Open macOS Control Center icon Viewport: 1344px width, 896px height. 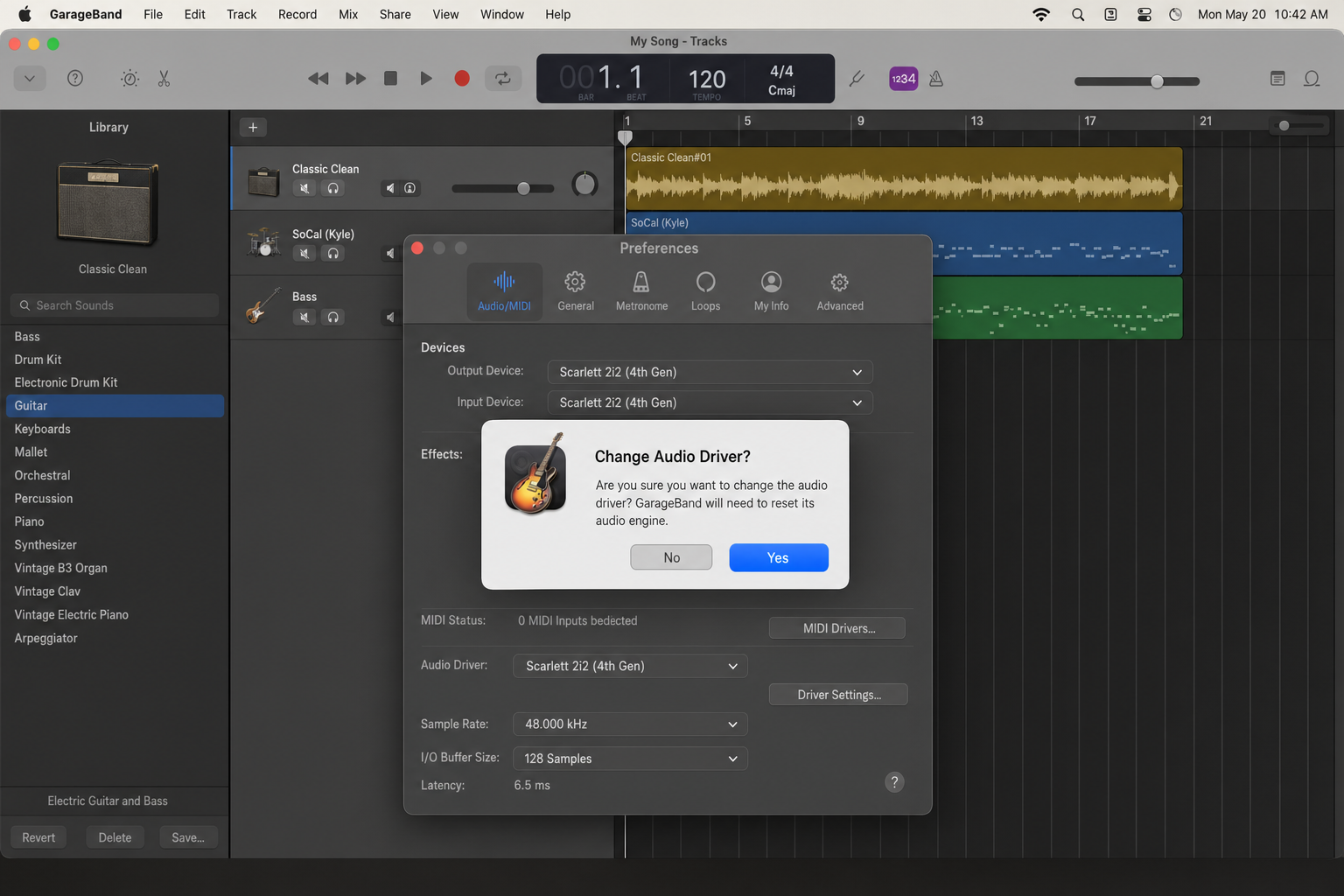tap(1144, 14)
